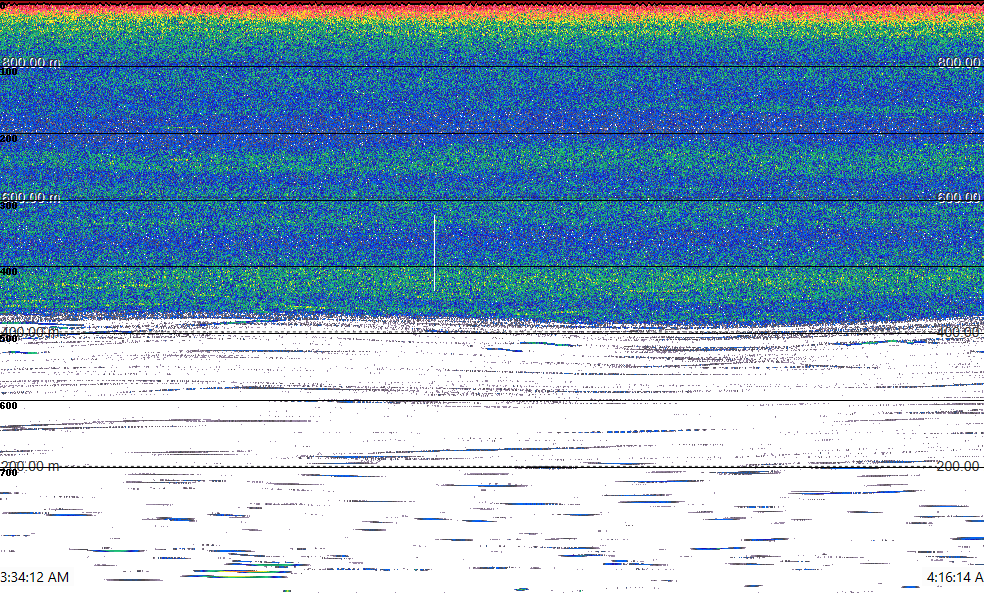Click the right-side 800.00 range label
This screenshot has height=594, width=984.
[960, 62]
